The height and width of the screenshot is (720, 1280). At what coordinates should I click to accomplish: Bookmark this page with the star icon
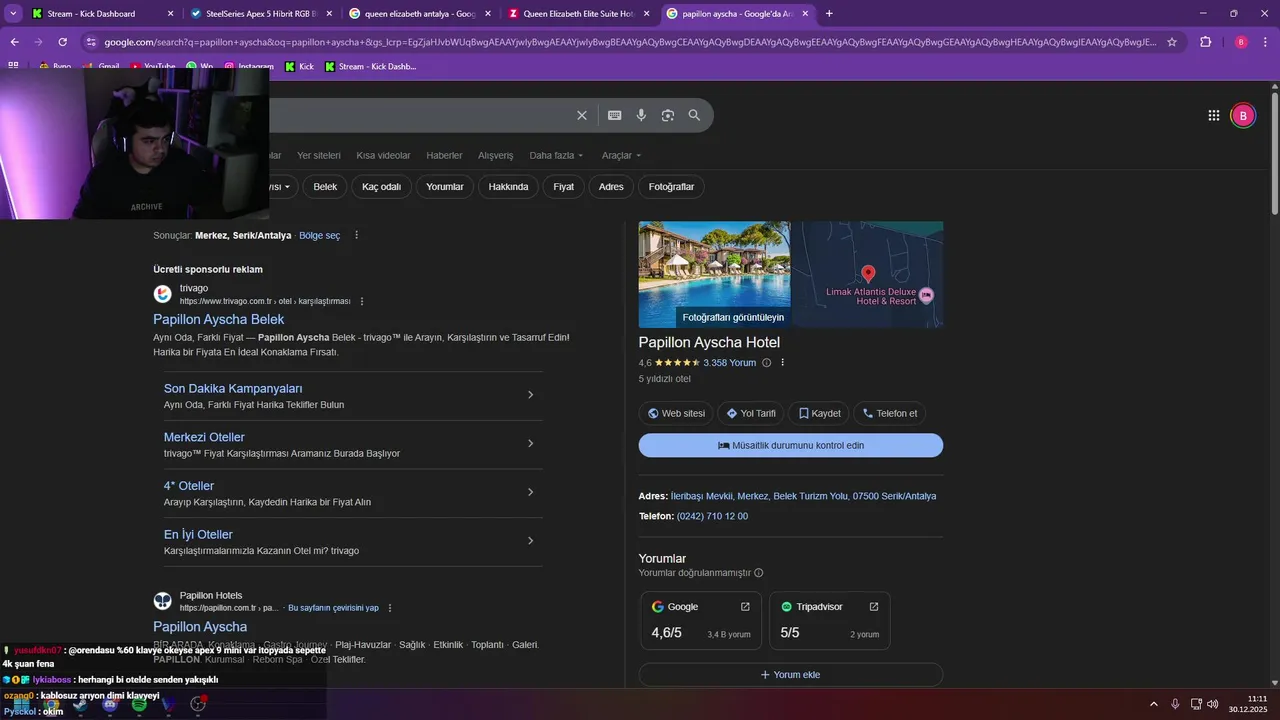pos(1172,42)
